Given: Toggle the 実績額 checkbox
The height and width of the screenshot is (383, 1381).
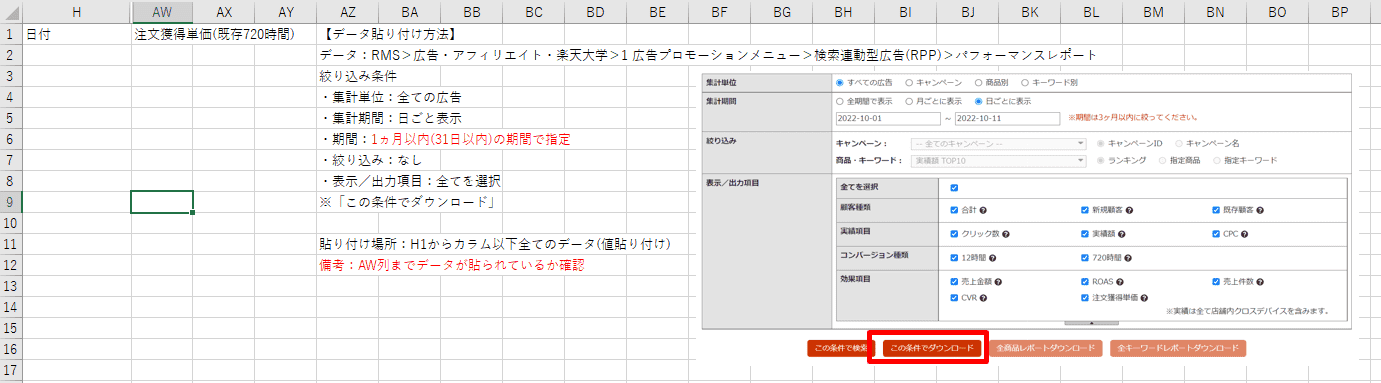Looking at the screenshot, I should [1085, 233].
